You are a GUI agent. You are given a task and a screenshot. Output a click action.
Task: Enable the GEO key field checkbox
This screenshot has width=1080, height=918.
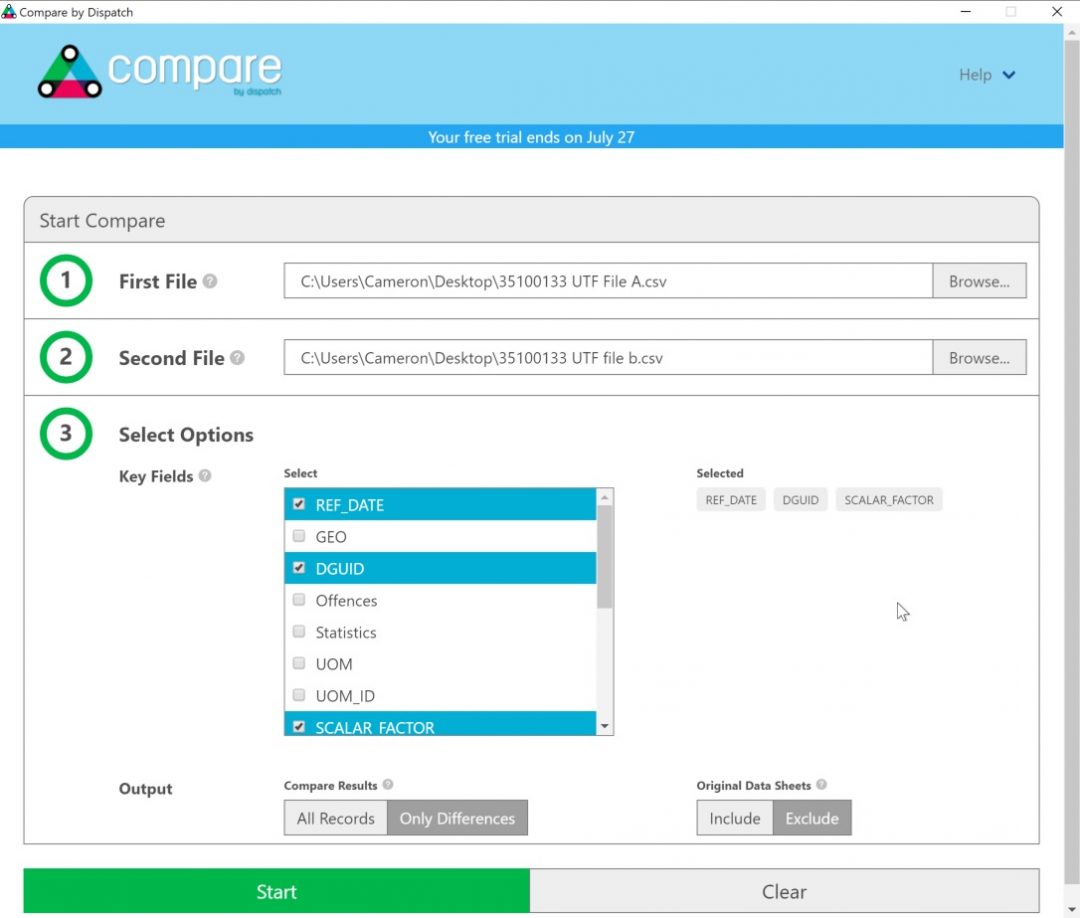[298, 536]
